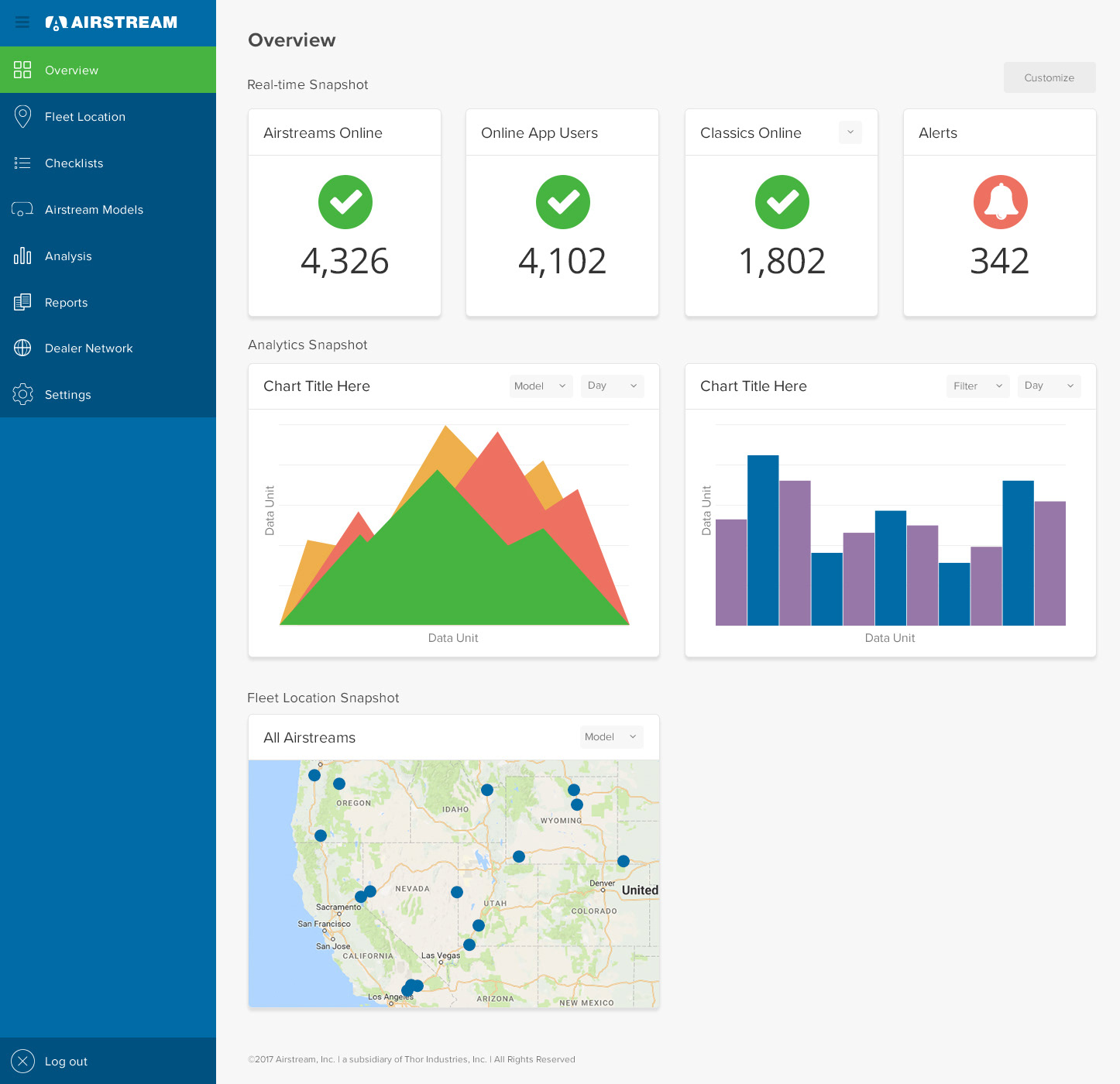Click the Fleet Location Snapshot heading
Viewport: 1120px width, 1084px height.
(x=323, y=698)
